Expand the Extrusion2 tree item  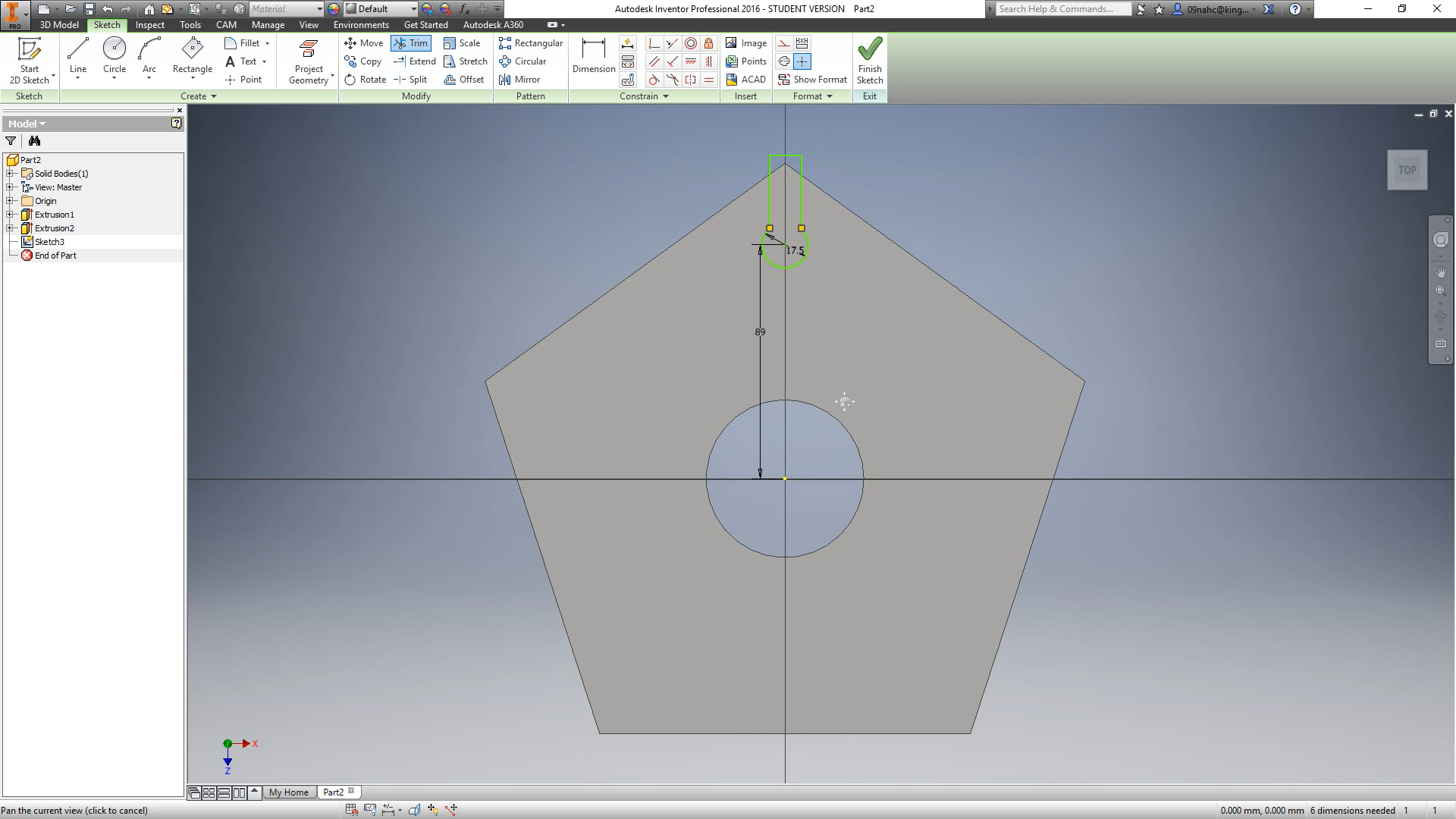point(9,228)
